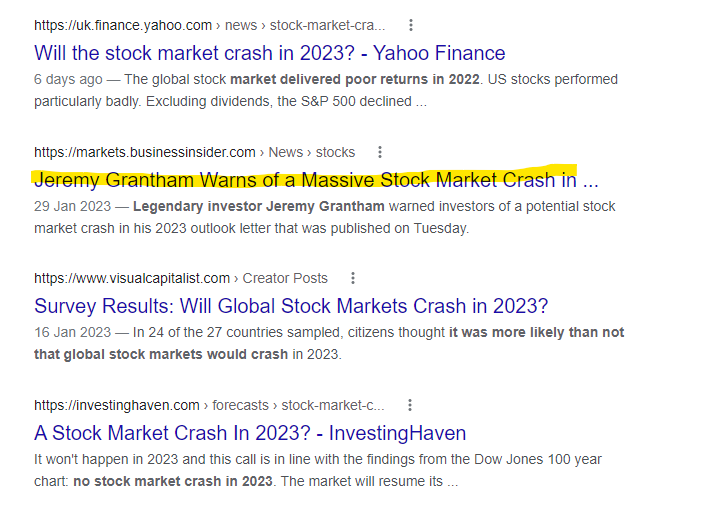The image size is (719, 508).
Task: Click the https://markets.businessinsider.com URL text
Action: pos(145,152)
